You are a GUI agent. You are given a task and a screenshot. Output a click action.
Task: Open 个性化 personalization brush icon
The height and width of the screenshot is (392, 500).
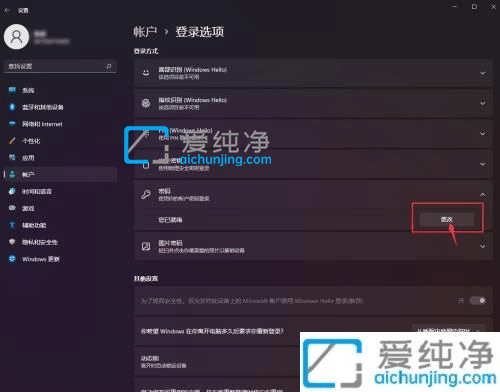(12, 141)
